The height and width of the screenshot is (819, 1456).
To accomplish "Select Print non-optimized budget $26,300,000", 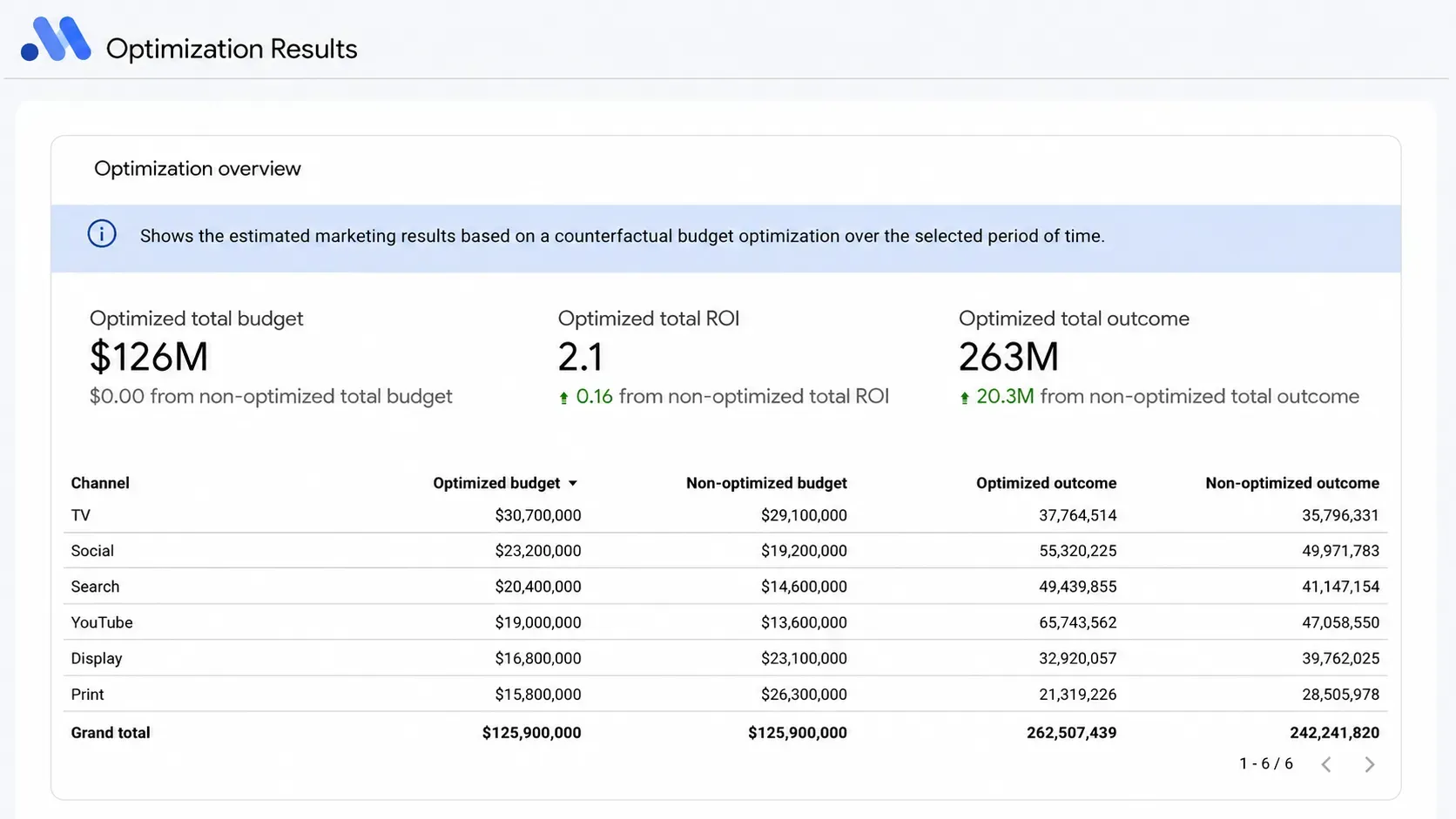I will click(804, 695).
